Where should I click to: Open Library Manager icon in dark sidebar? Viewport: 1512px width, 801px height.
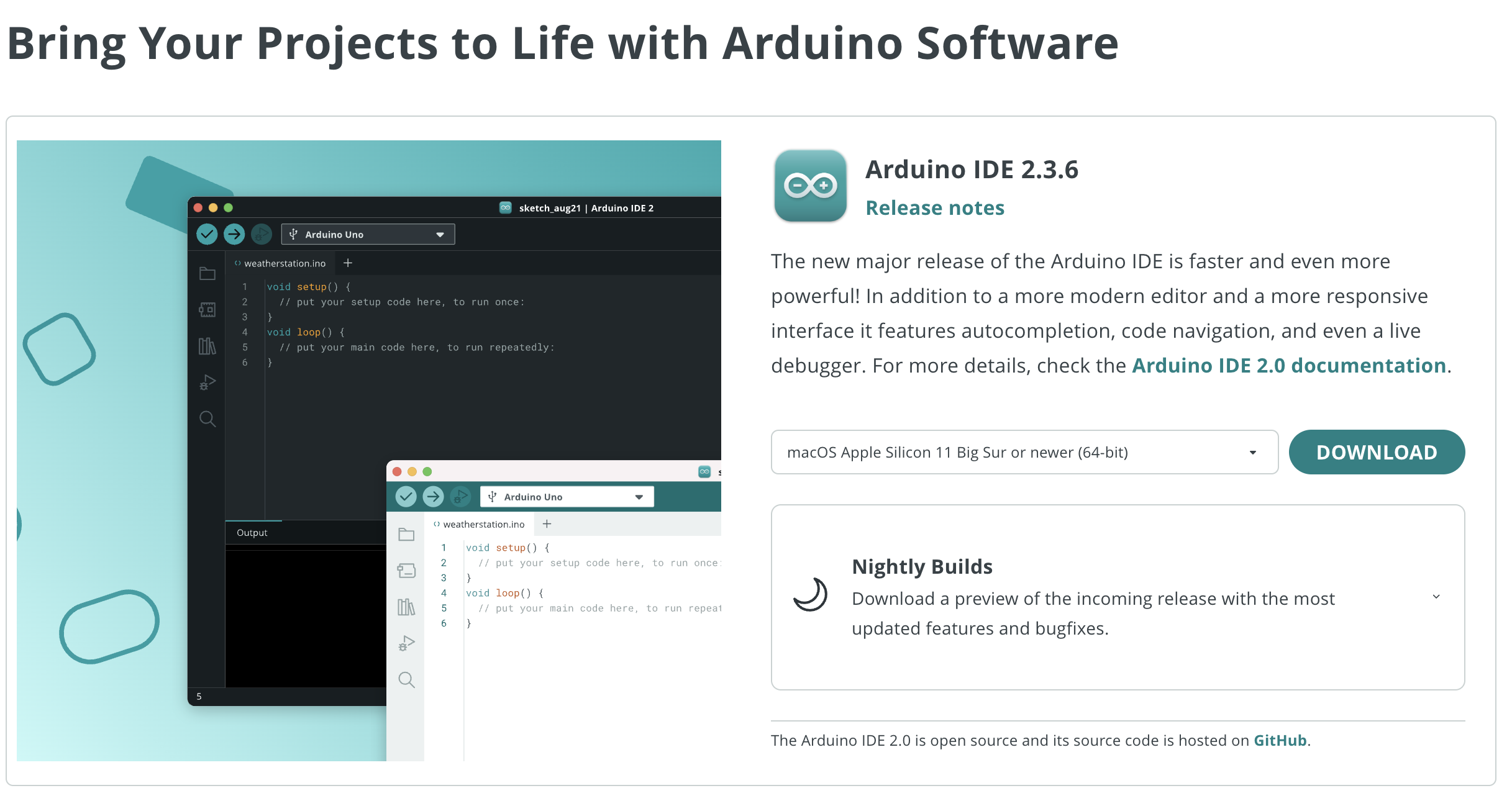(207, 346)
